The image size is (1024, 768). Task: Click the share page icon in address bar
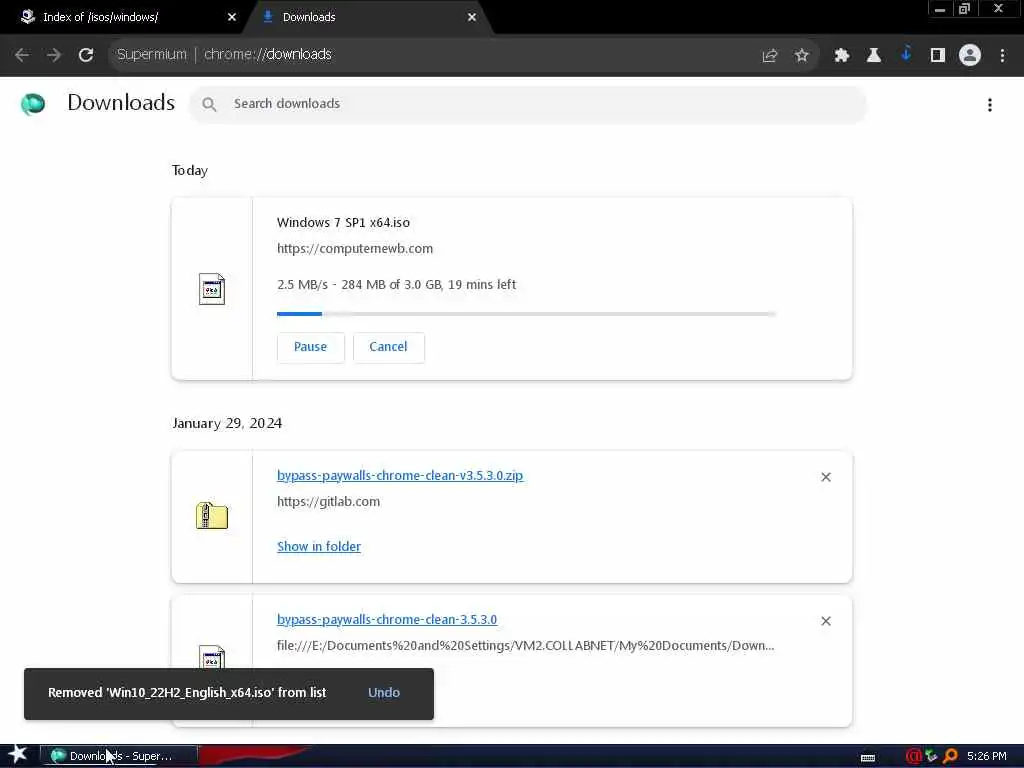(x=770, y=56)
